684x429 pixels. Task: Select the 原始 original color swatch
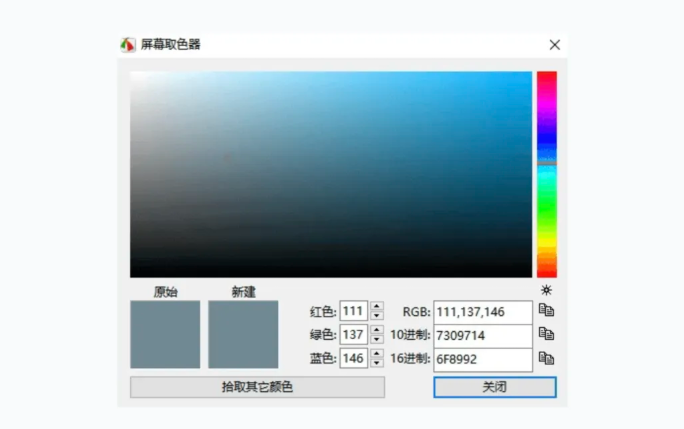[165, 334]
